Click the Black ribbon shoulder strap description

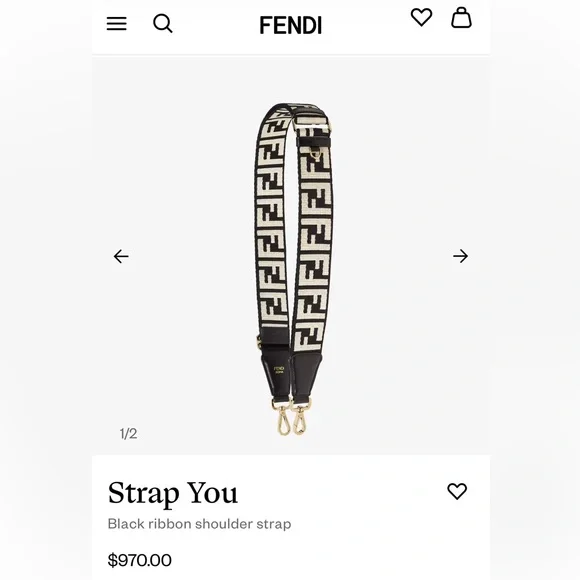(199, 524)
